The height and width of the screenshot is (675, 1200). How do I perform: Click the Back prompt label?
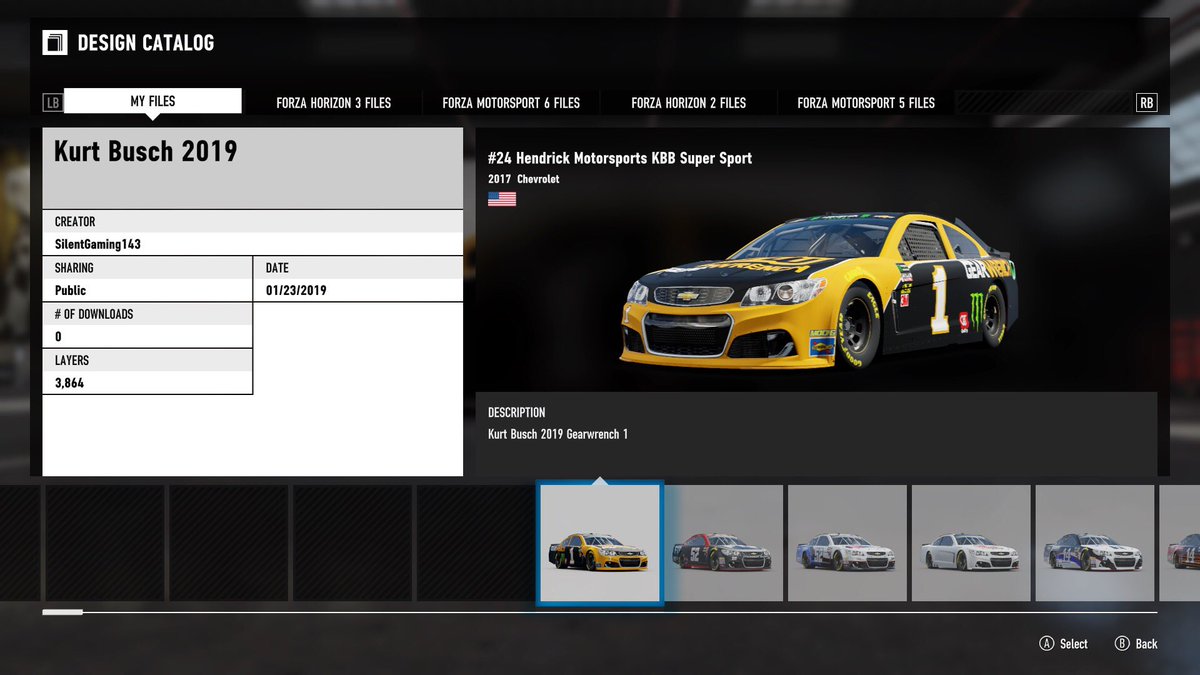click(x=1147, y=644)
